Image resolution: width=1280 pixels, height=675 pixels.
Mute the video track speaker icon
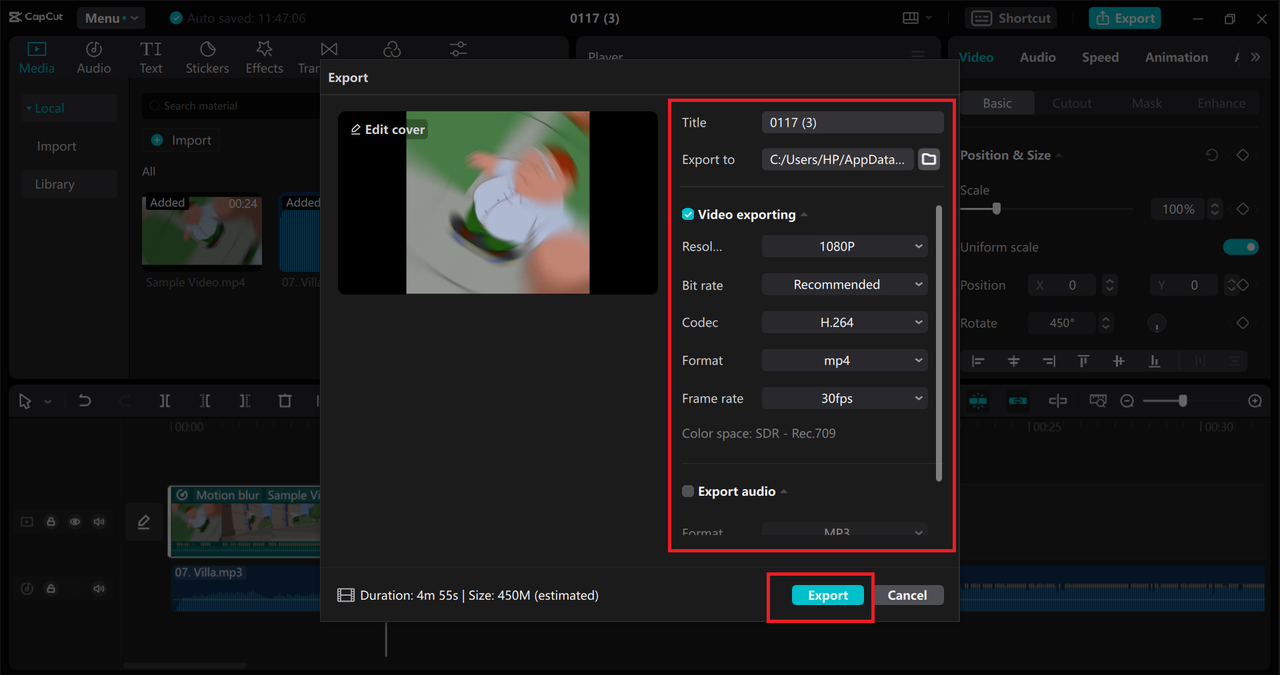[x=99, y=522]
